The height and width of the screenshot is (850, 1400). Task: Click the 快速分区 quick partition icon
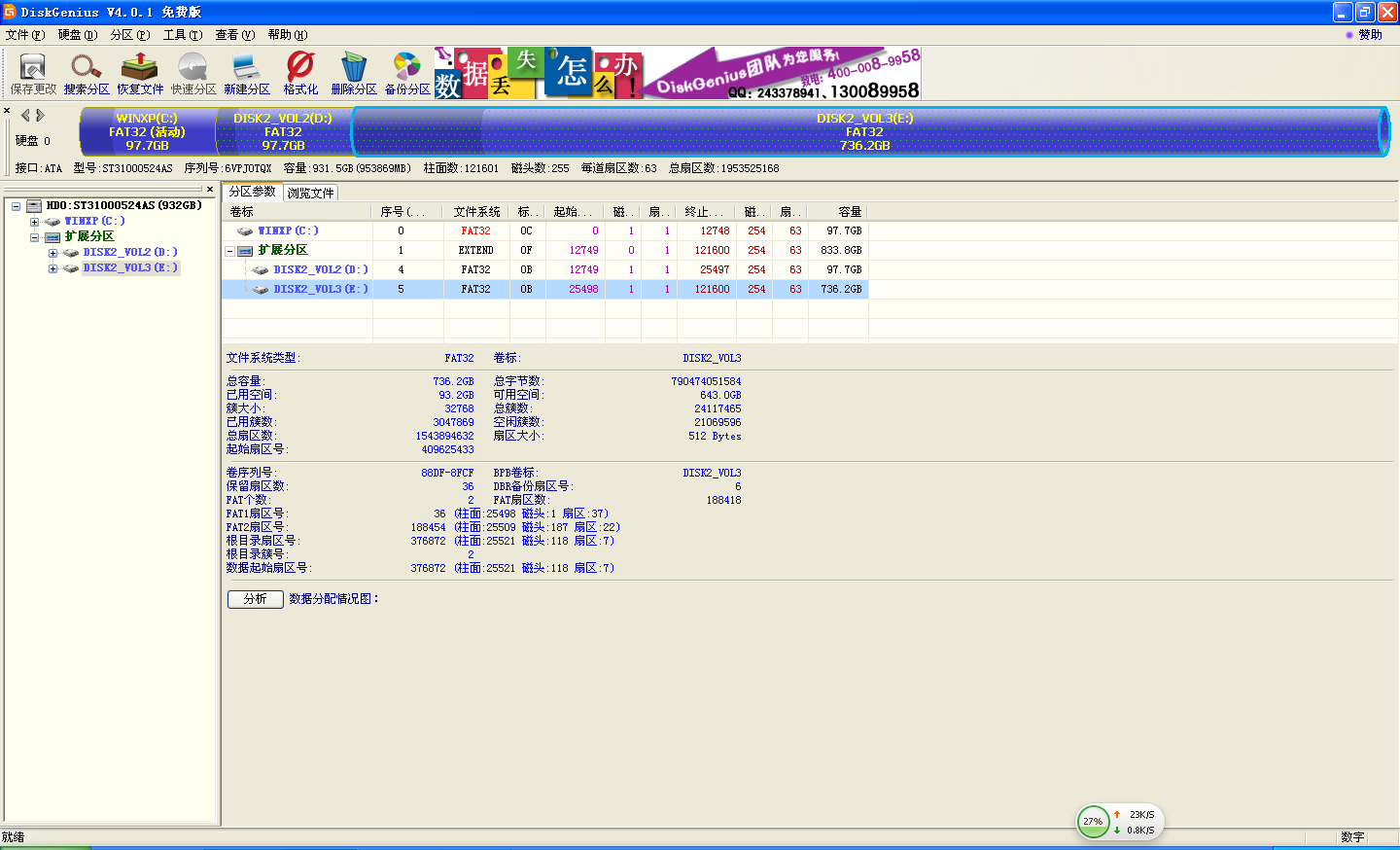tap(193, 73)
